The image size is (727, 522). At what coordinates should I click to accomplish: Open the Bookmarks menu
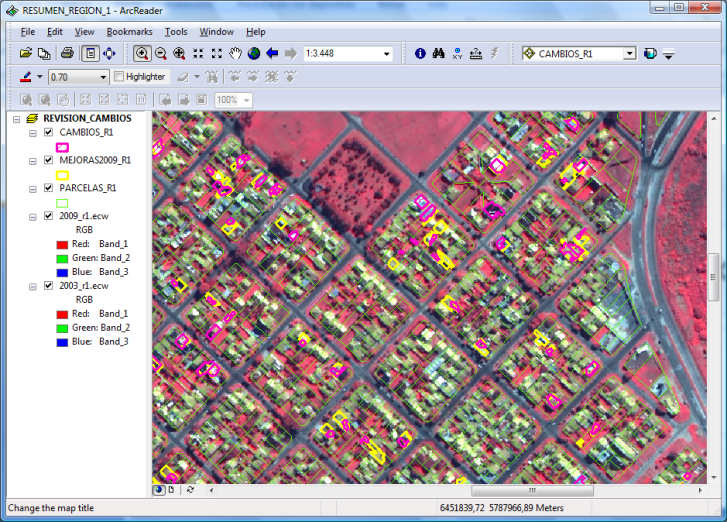click(x=129, y=32)
